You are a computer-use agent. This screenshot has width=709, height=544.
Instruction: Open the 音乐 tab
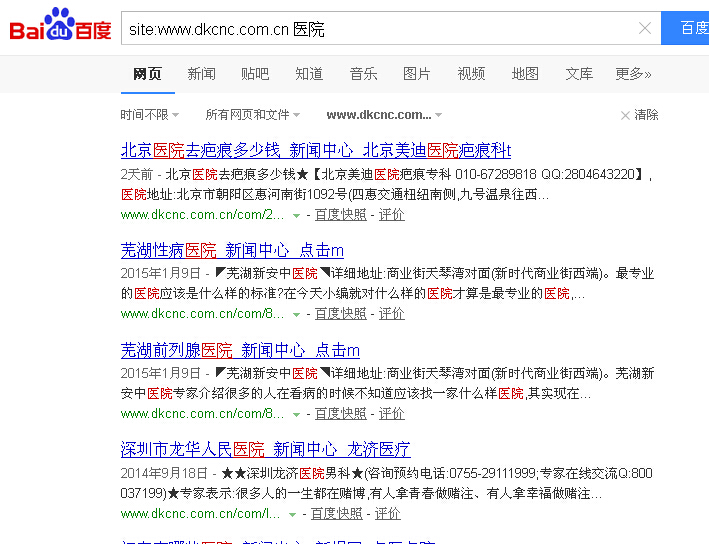tap(363, 73)
